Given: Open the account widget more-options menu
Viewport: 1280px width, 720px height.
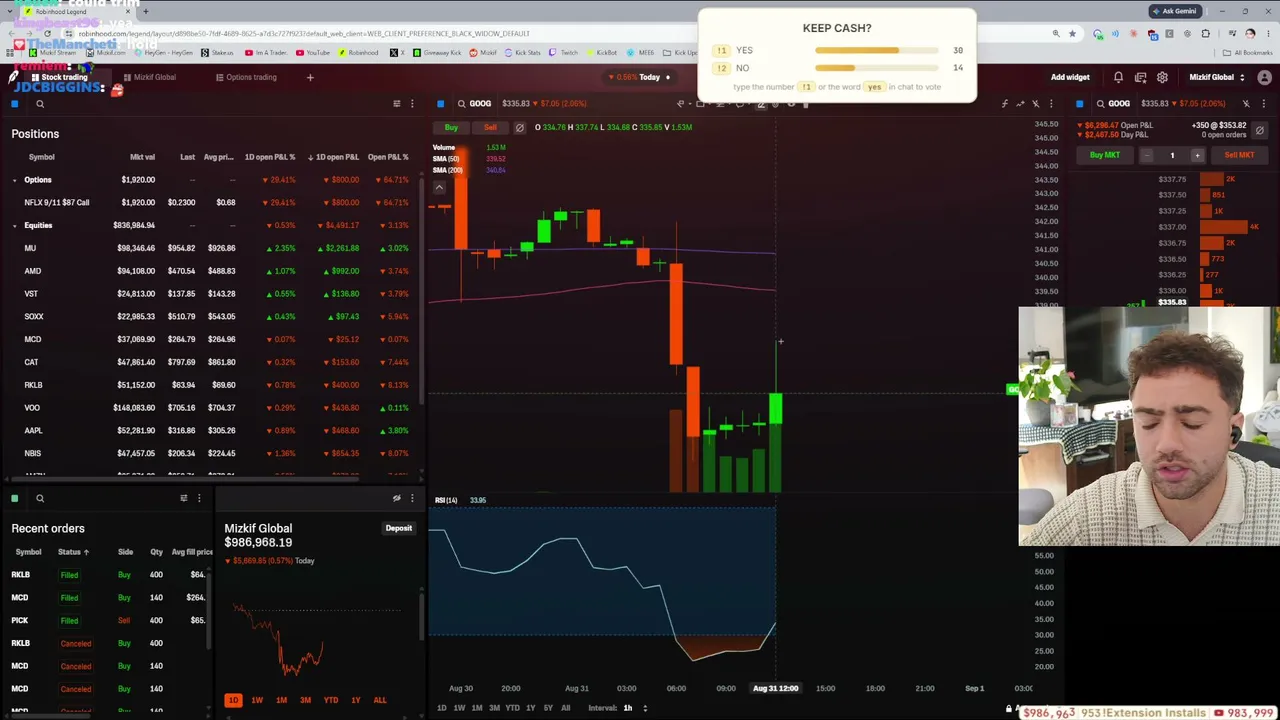Looking at the screenshot, I should click(x=412, y=498).
